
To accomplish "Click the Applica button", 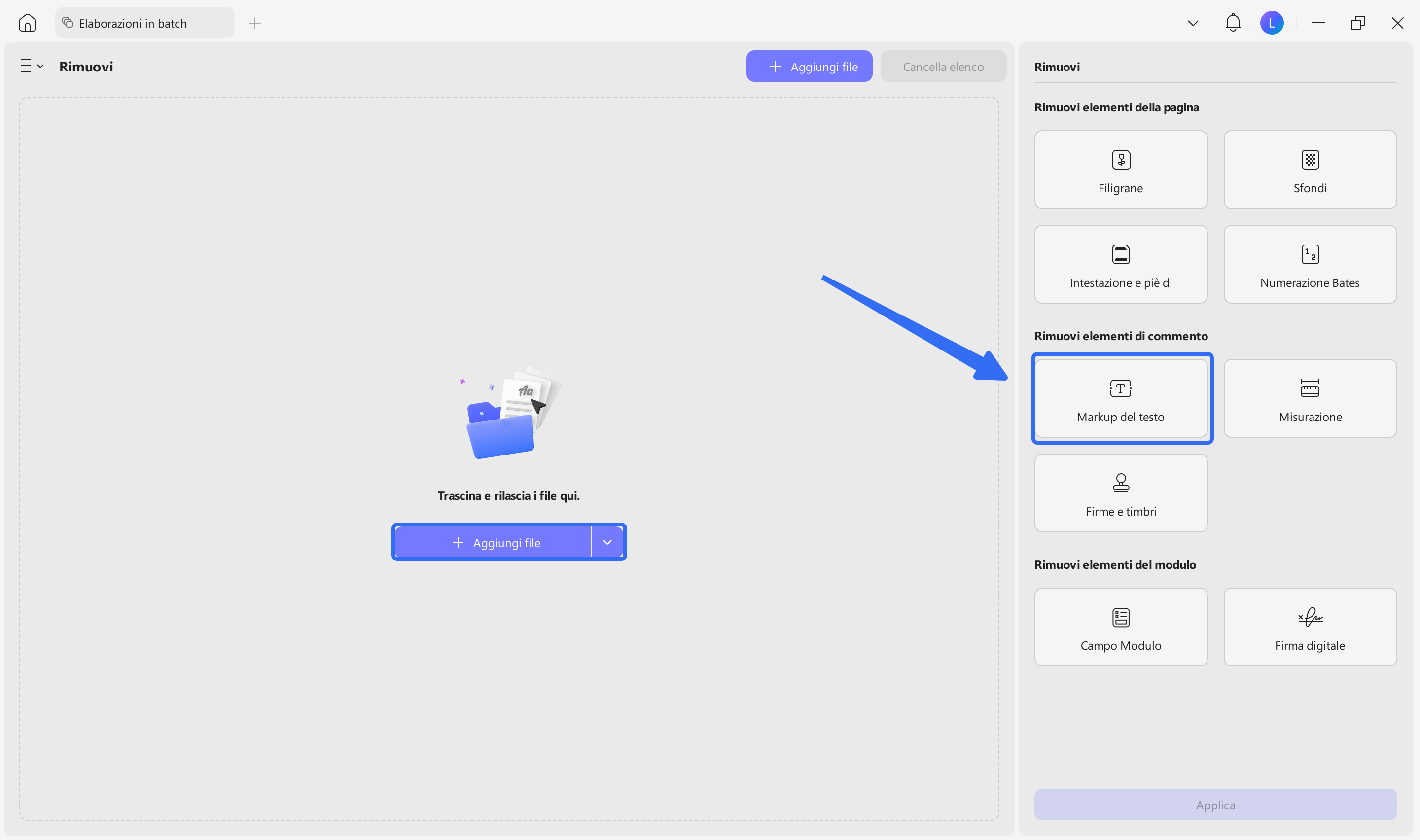I will [1215, 805].
